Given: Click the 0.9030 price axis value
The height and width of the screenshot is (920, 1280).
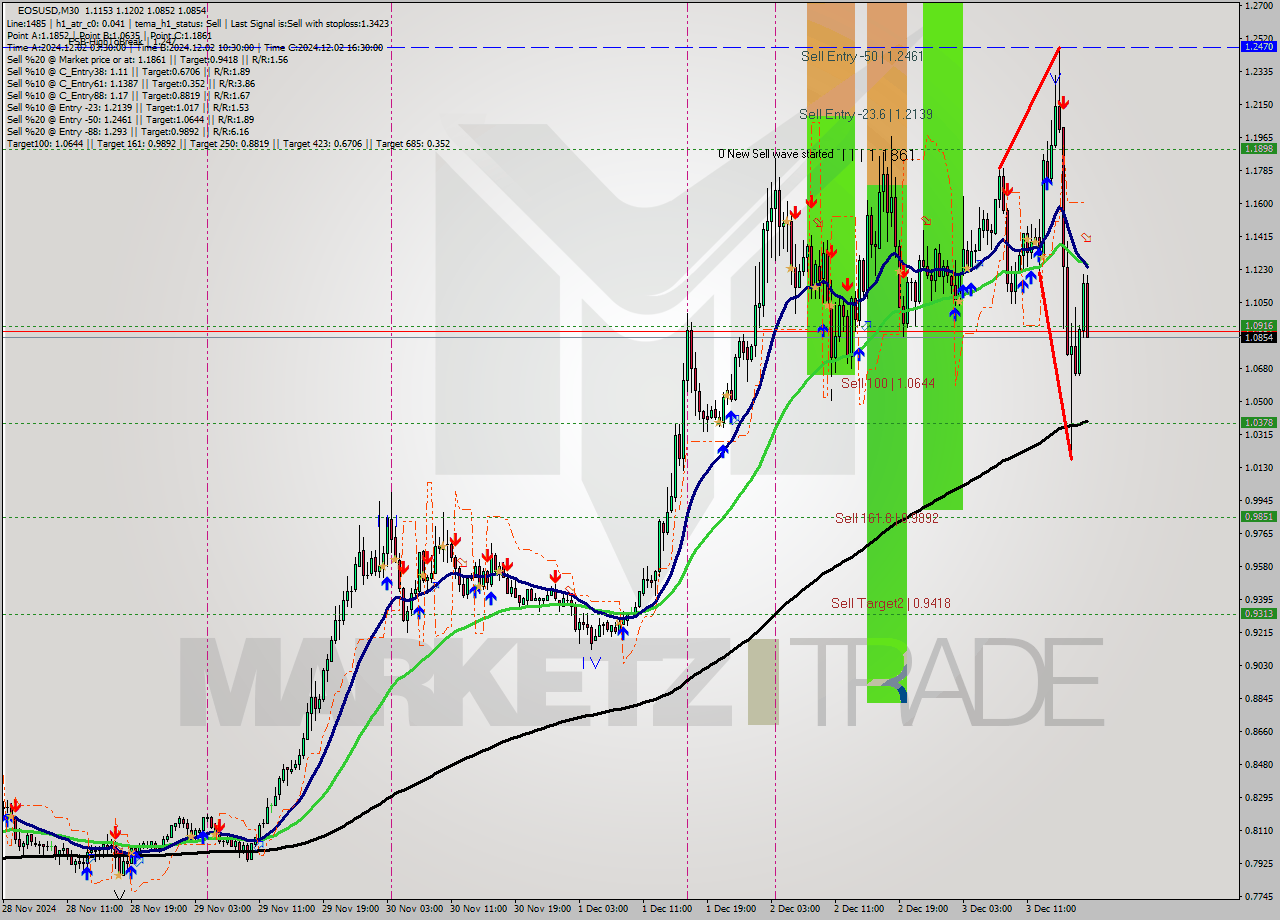Looking at the screenshot, I should pos(1258,665).
